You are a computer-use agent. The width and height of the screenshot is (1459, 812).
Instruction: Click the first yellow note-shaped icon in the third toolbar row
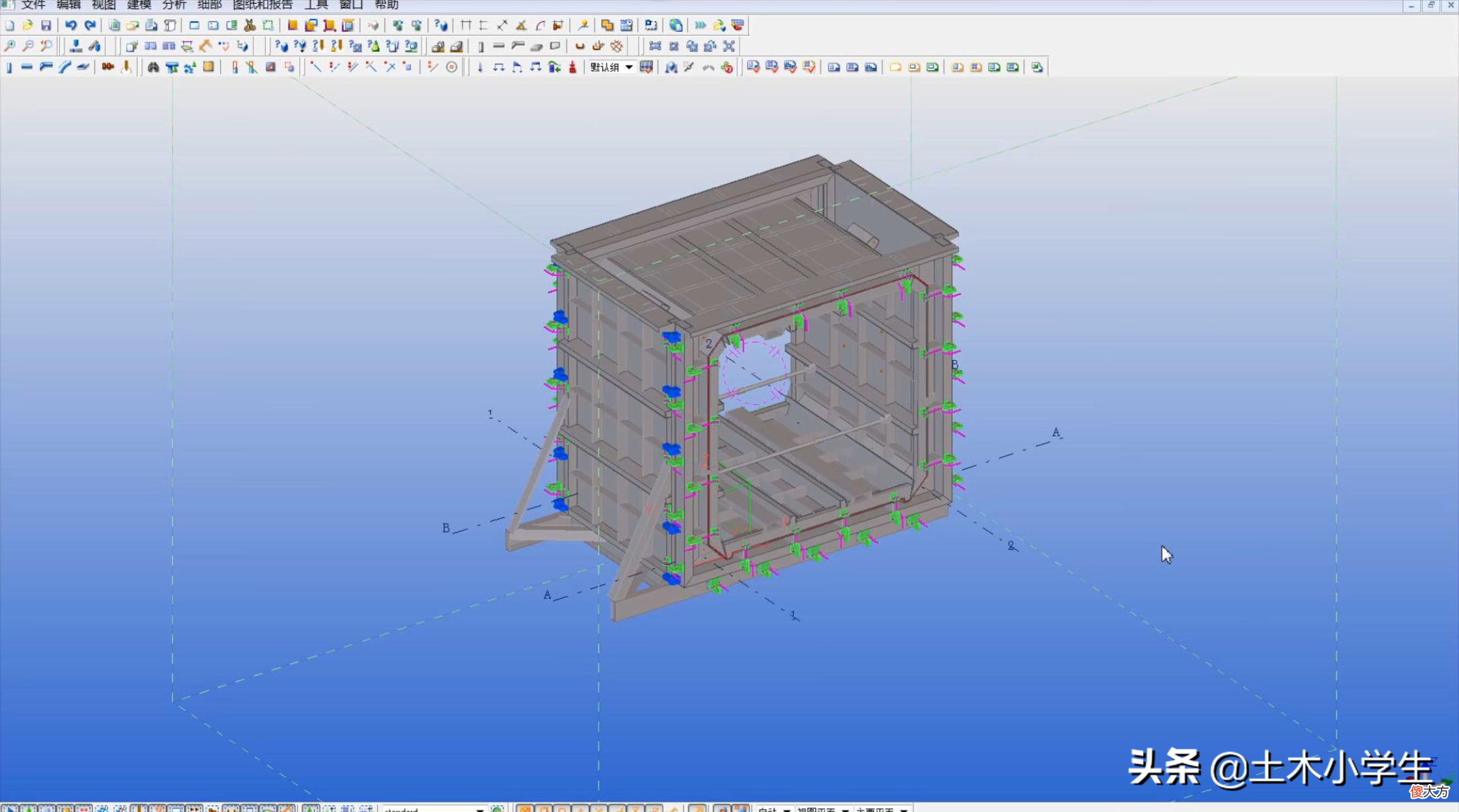click(895, 68)
